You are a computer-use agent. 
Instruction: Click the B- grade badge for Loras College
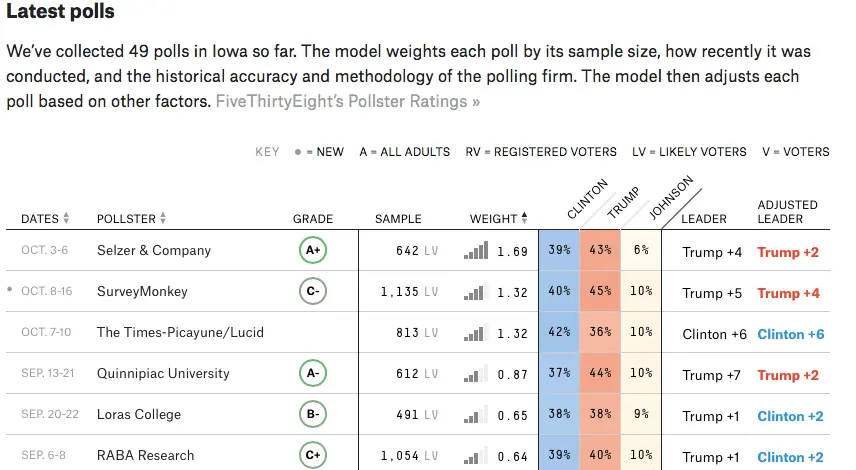click(x=313, y=415)
